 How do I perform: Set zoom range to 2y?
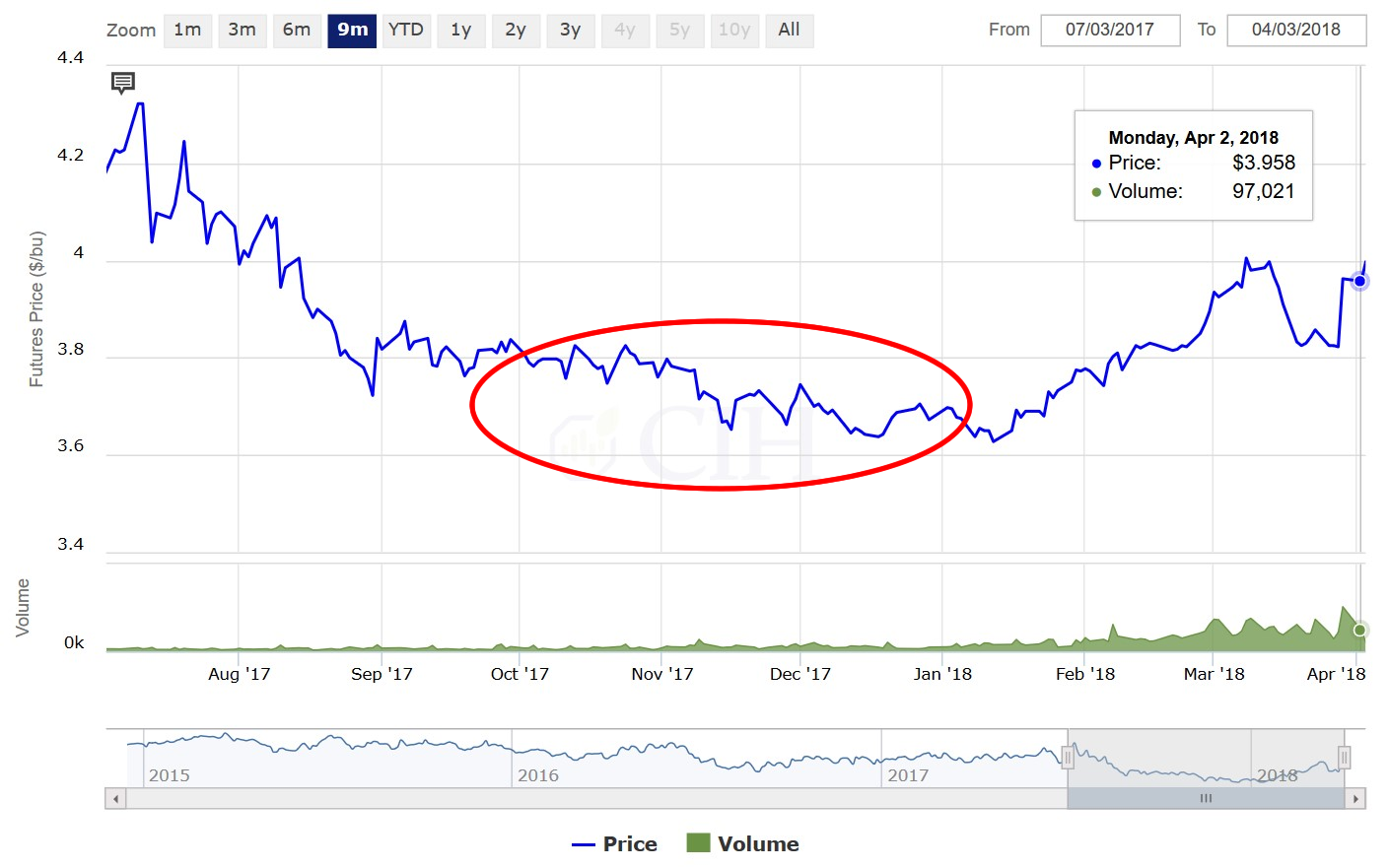point(516,30)
